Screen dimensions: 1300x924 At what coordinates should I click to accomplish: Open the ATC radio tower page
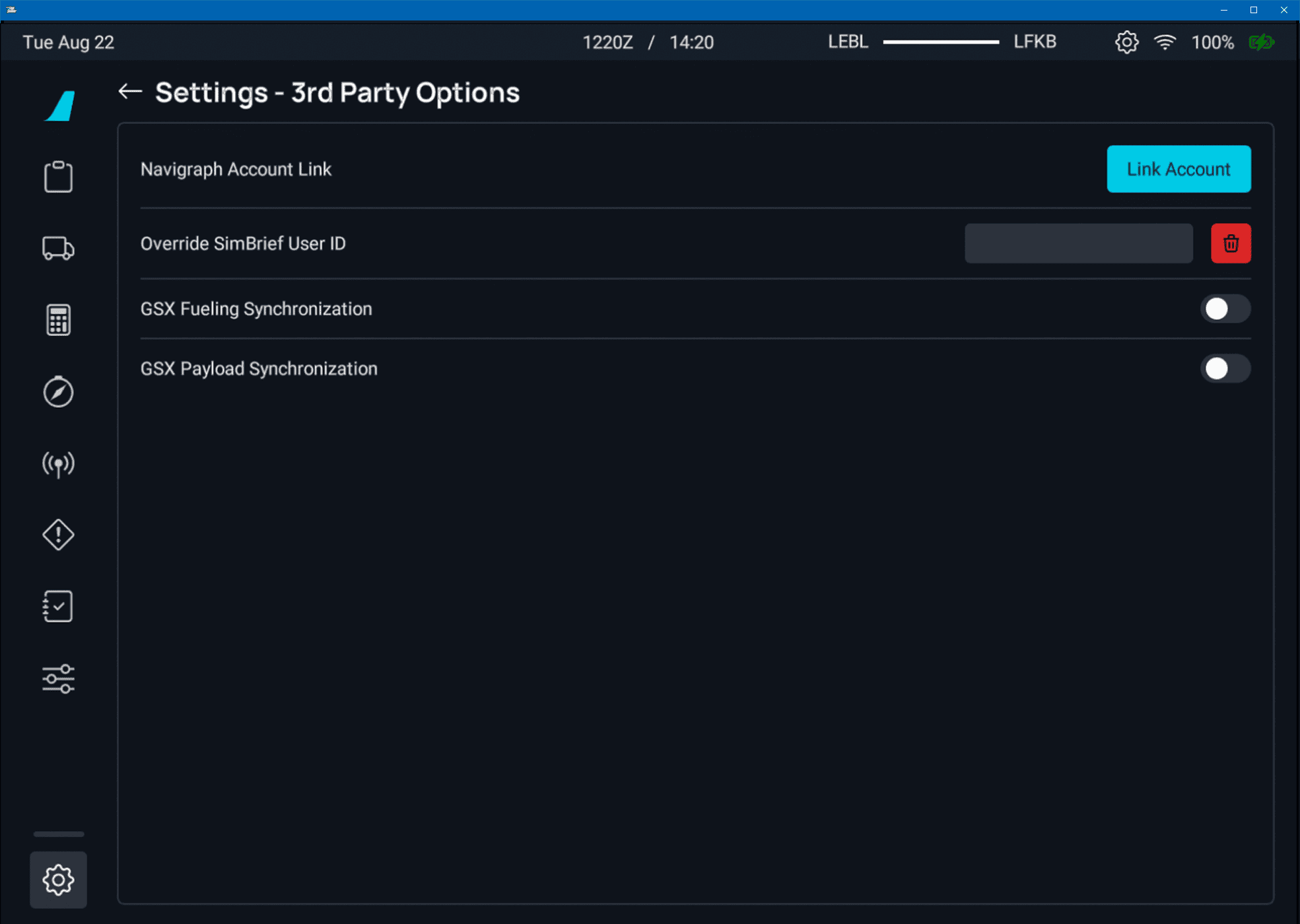click(x=58, y=464)
